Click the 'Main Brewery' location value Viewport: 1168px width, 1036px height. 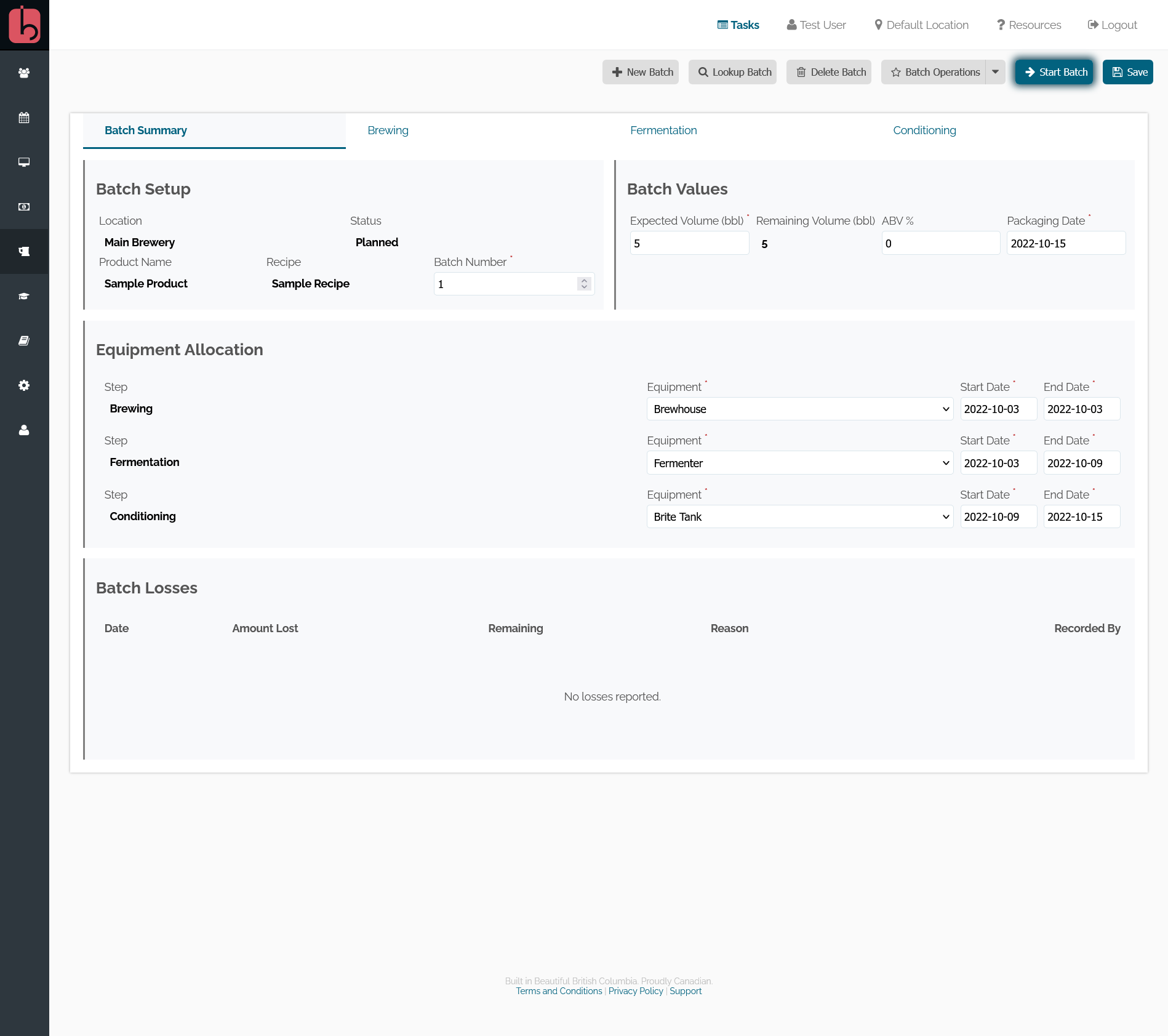[140, 242]
